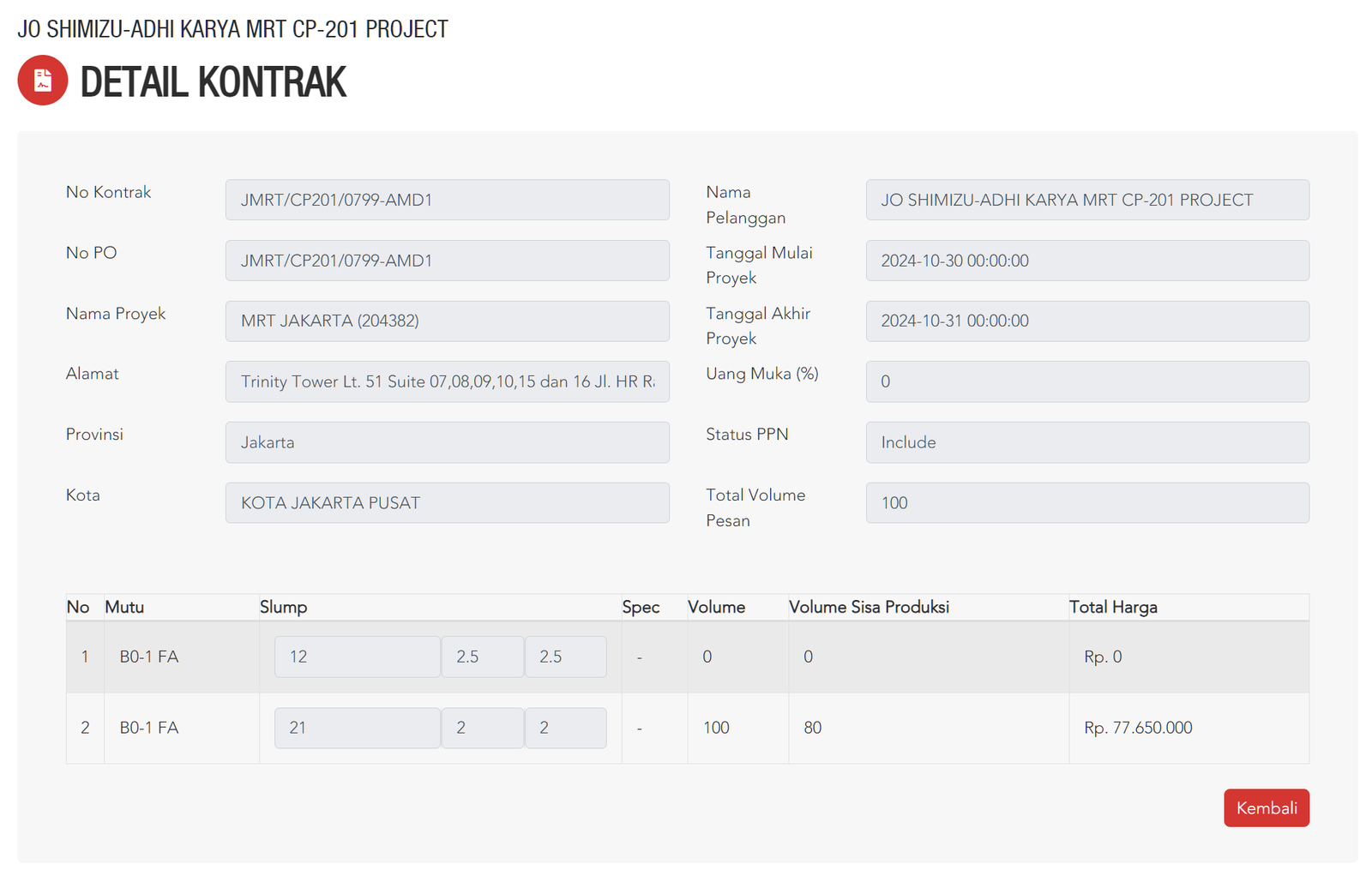1372x876 pixels.
Task: Click the Nama Pelanggan field
Action: click(1086, 200)
